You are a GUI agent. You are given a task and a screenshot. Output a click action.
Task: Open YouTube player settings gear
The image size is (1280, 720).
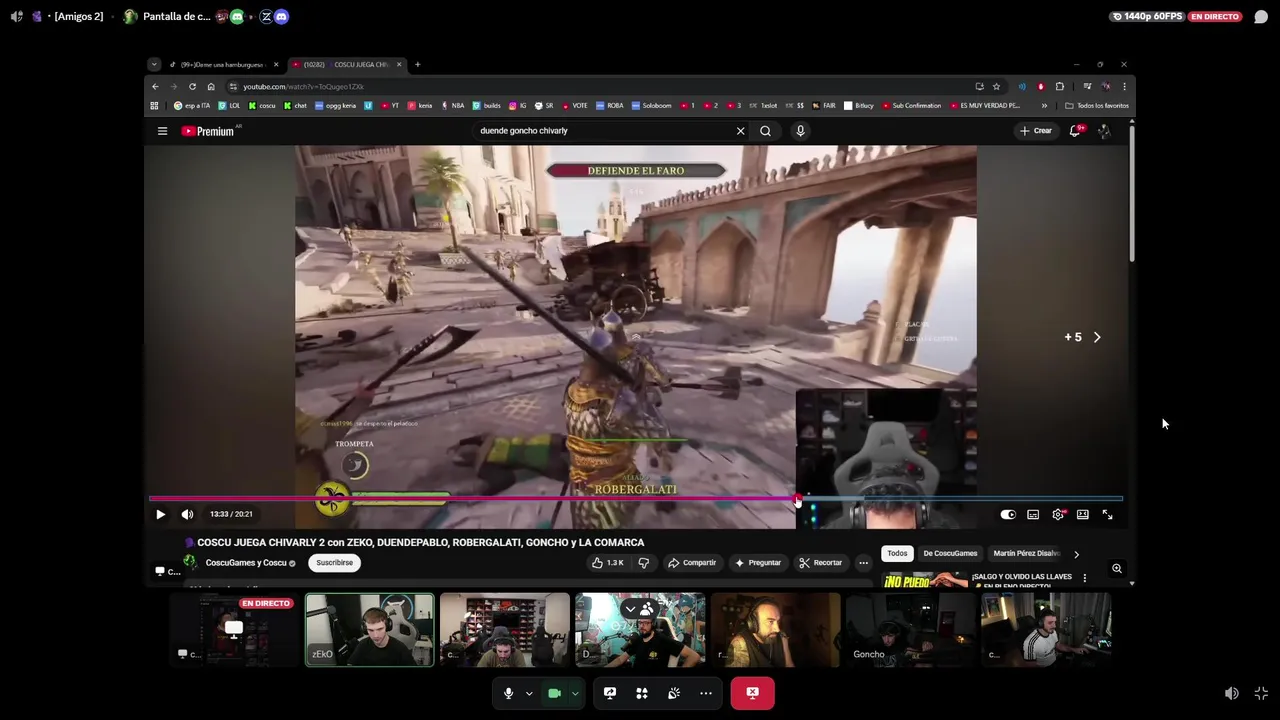[1058, 514]
